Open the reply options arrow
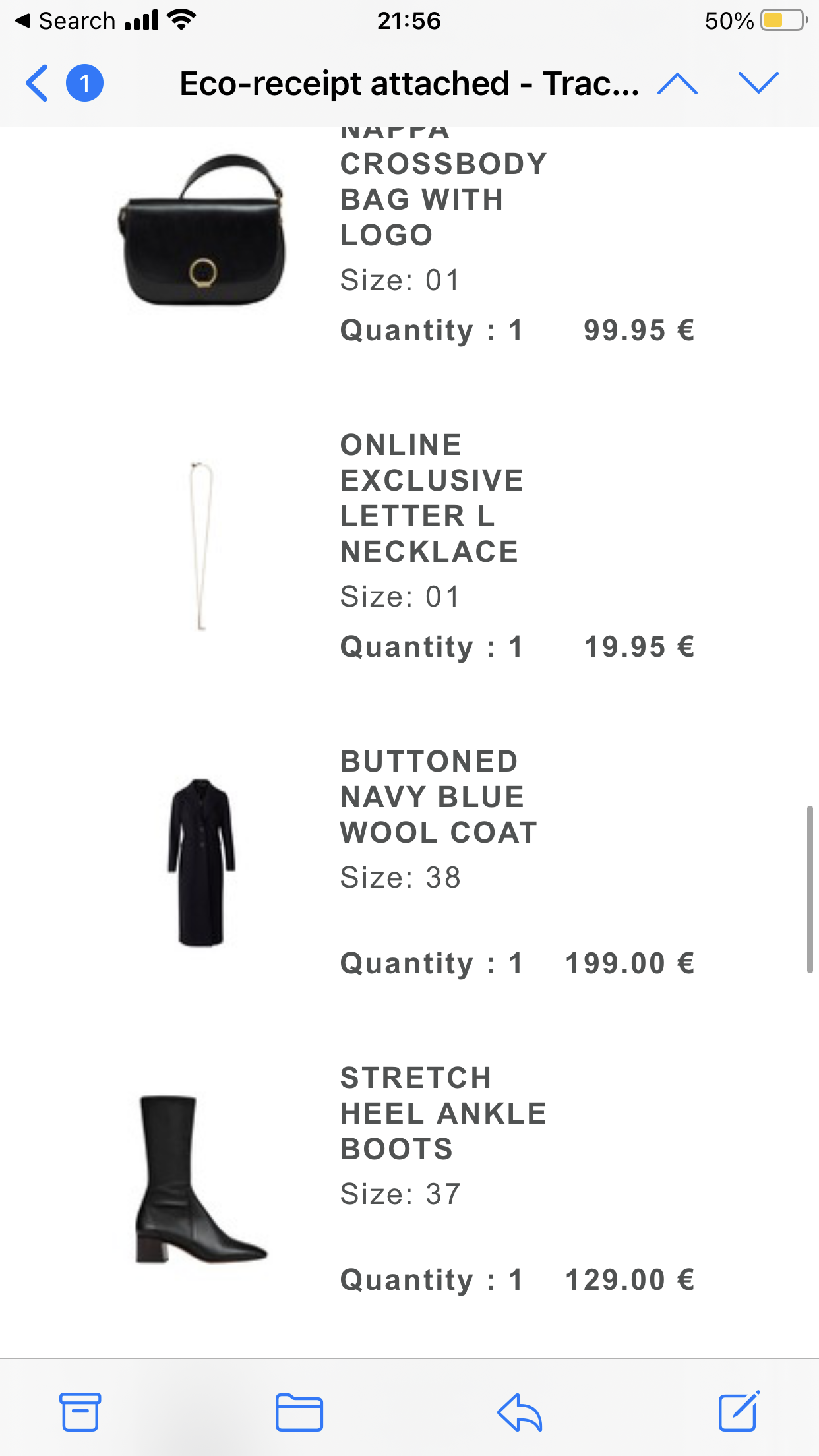The image size is (819, 1456). pyautogui.click(x=520, y=1412)
